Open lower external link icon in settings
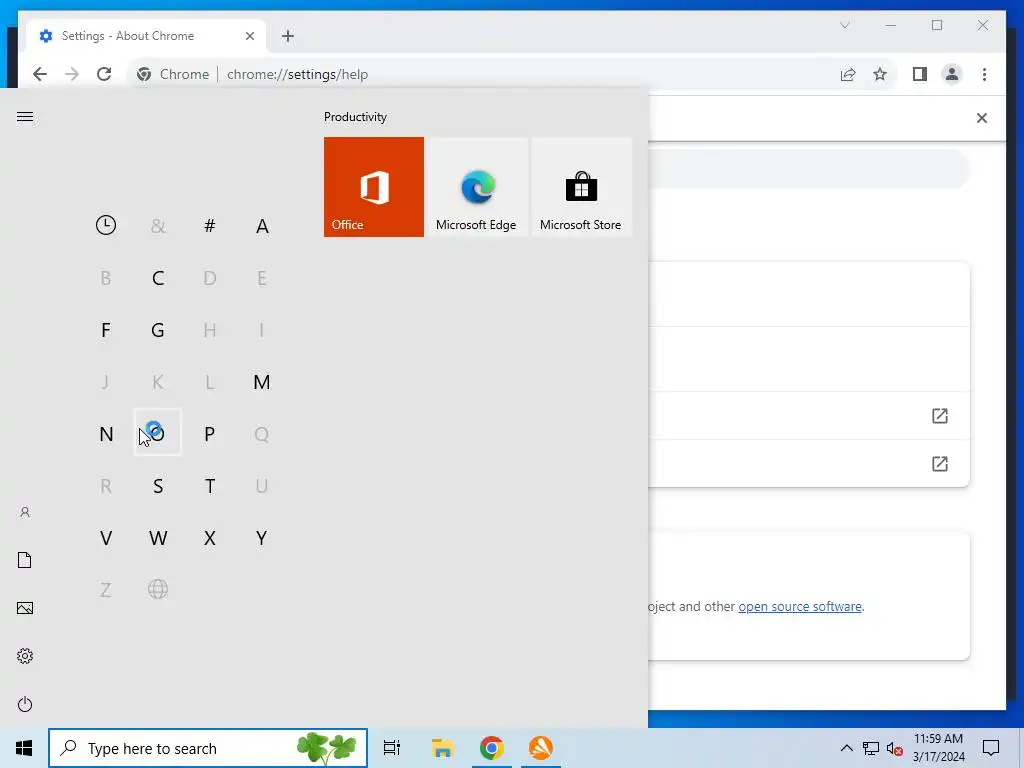 (x=940, y=464)
